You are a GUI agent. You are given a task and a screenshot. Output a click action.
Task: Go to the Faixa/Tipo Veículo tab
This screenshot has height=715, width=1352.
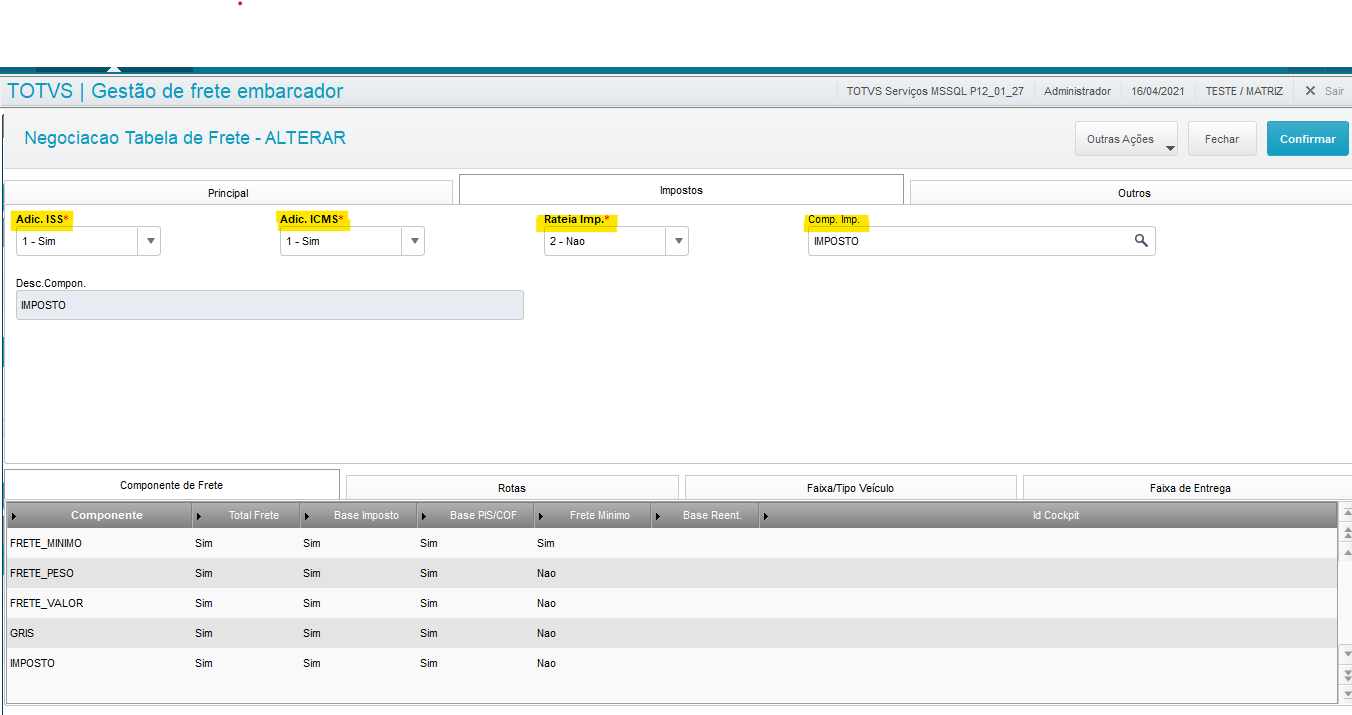tap(850, 488)
